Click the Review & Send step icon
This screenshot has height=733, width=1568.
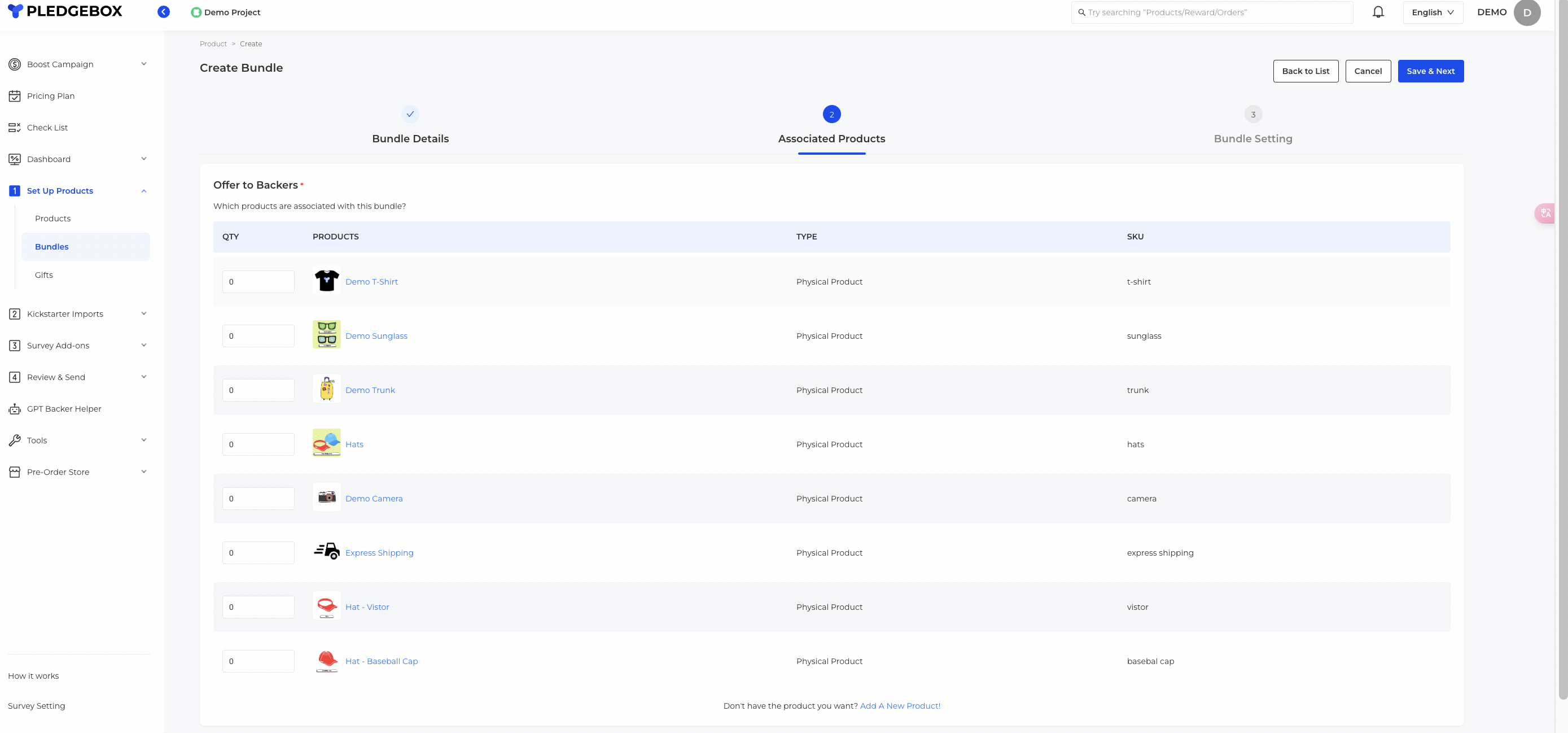[x=15, y=377]
